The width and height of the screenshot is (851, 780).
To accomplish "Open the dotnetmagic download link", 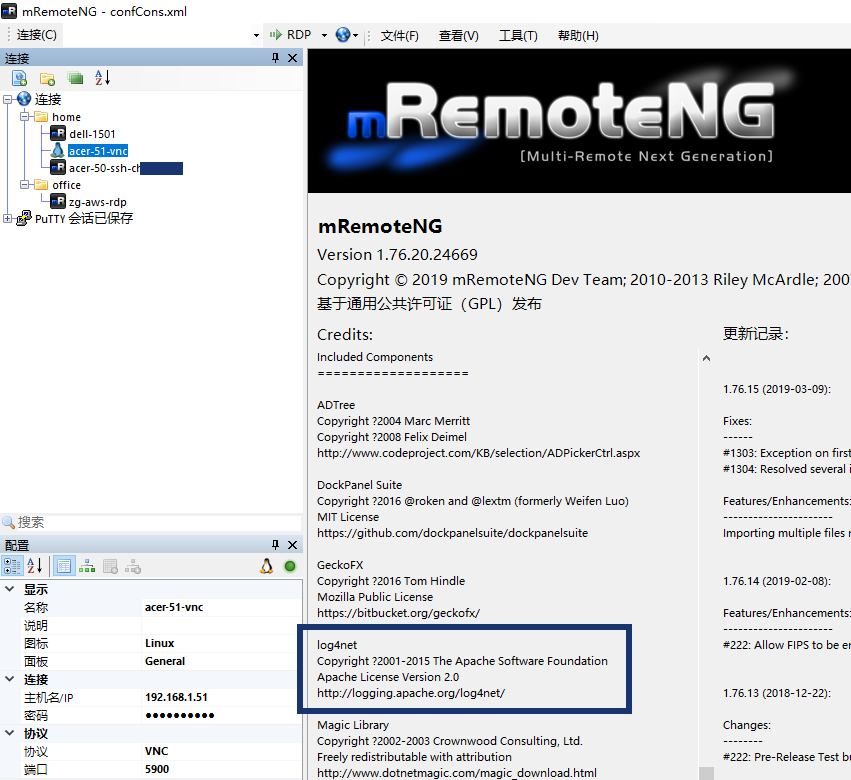I will [456, 773].
